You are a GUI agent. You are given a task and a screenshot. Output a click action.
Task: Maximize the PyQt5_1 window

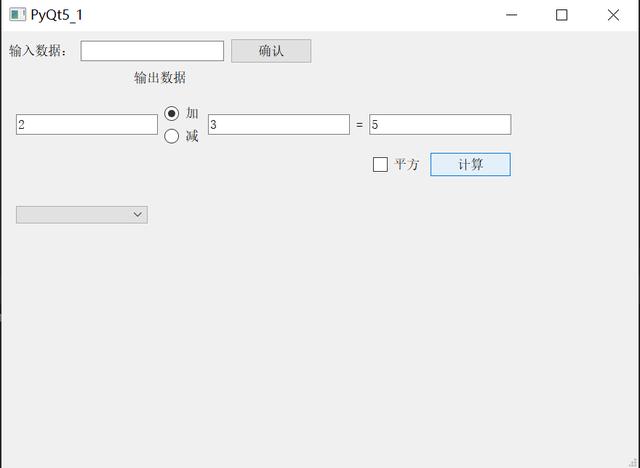(x=562, y=15)
